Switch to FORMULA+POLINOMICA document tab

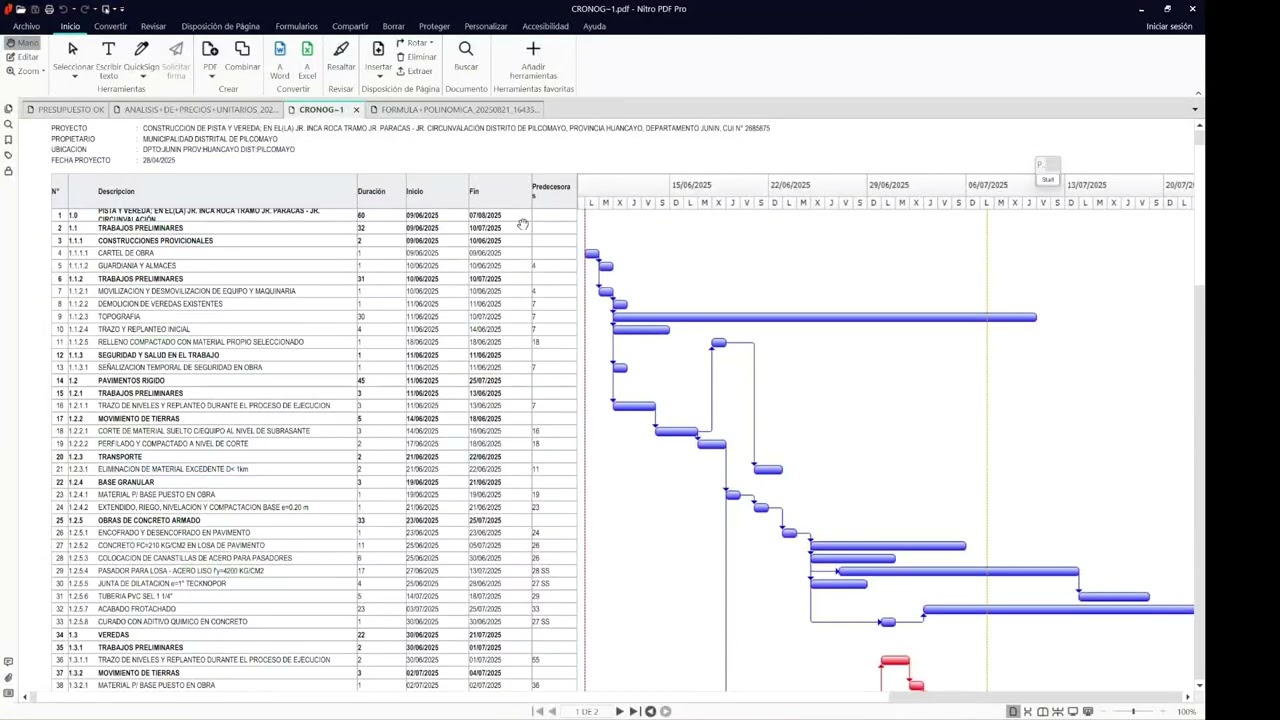click(455, 110)
